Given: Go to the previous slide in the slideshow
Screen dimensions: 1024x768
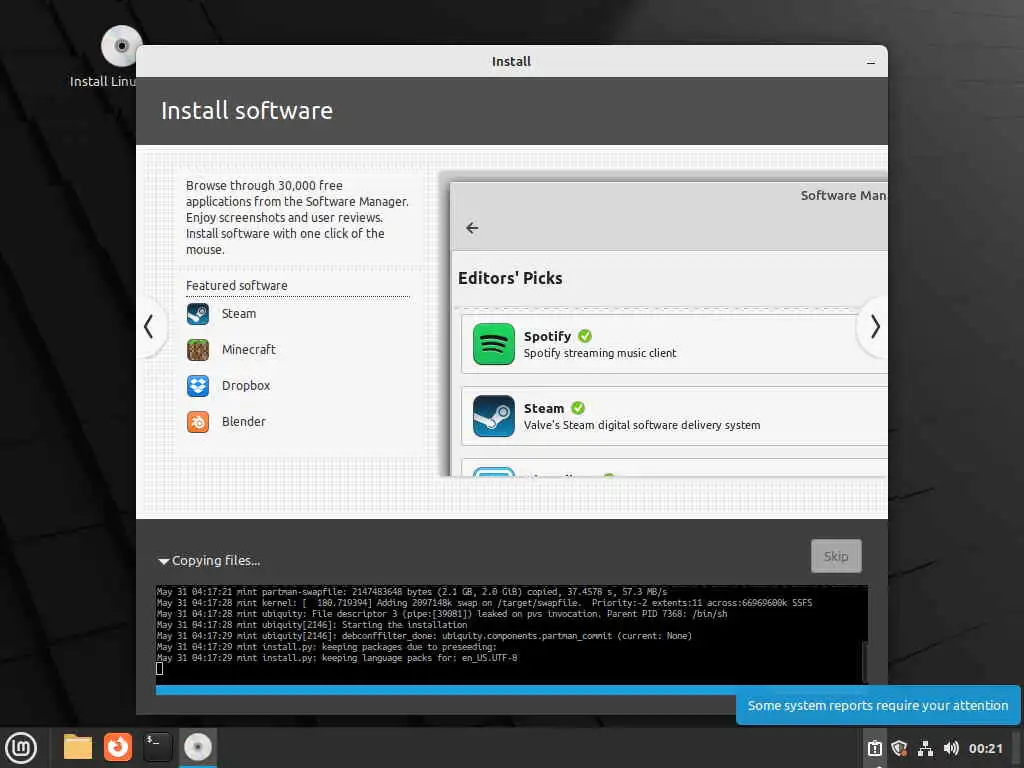Looking at the screenshot, I should [x=149, y=327].
